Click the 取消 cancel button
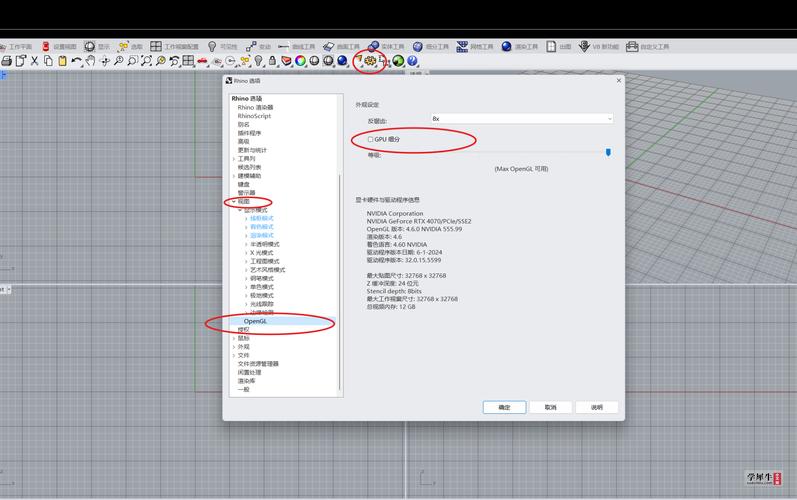The height and width of the screenshot is (500, 797). (x=550, y=408)
